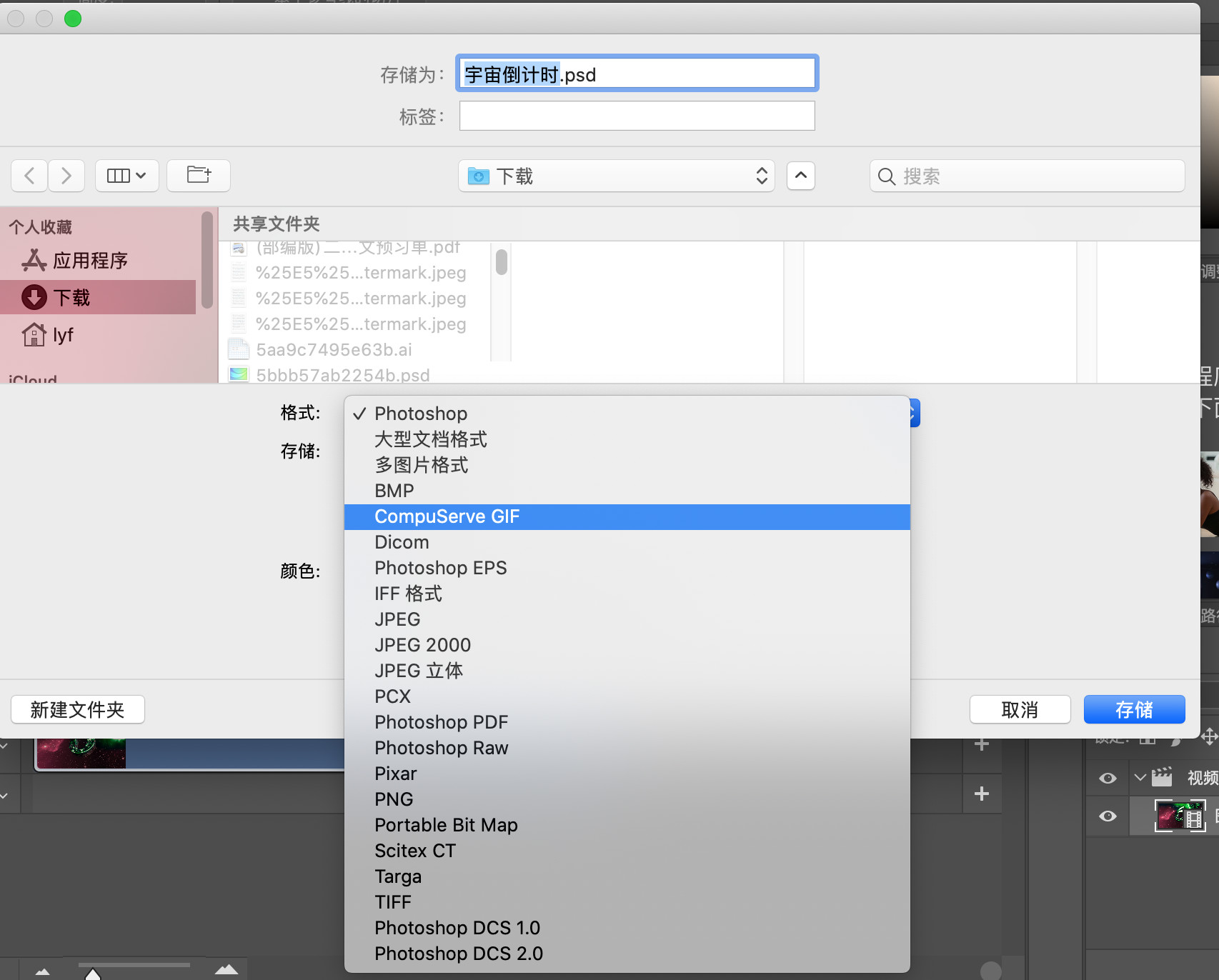Expand the lower timeline track chevron

(5, 795)
